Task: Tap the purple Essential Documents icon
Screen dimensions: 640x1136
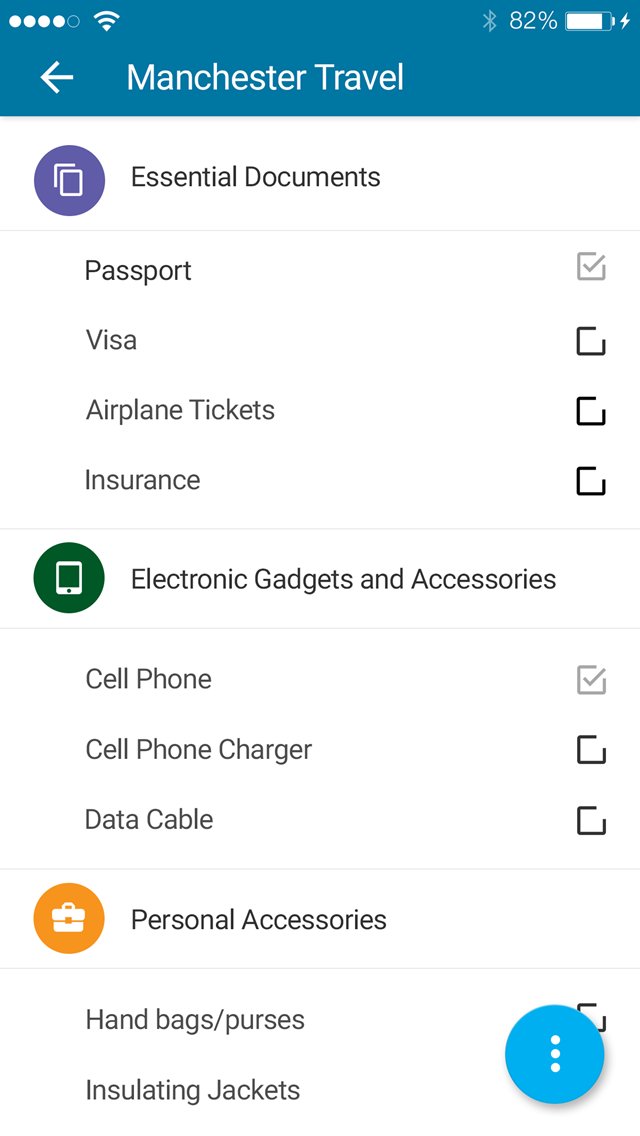Action: point(70,180)
